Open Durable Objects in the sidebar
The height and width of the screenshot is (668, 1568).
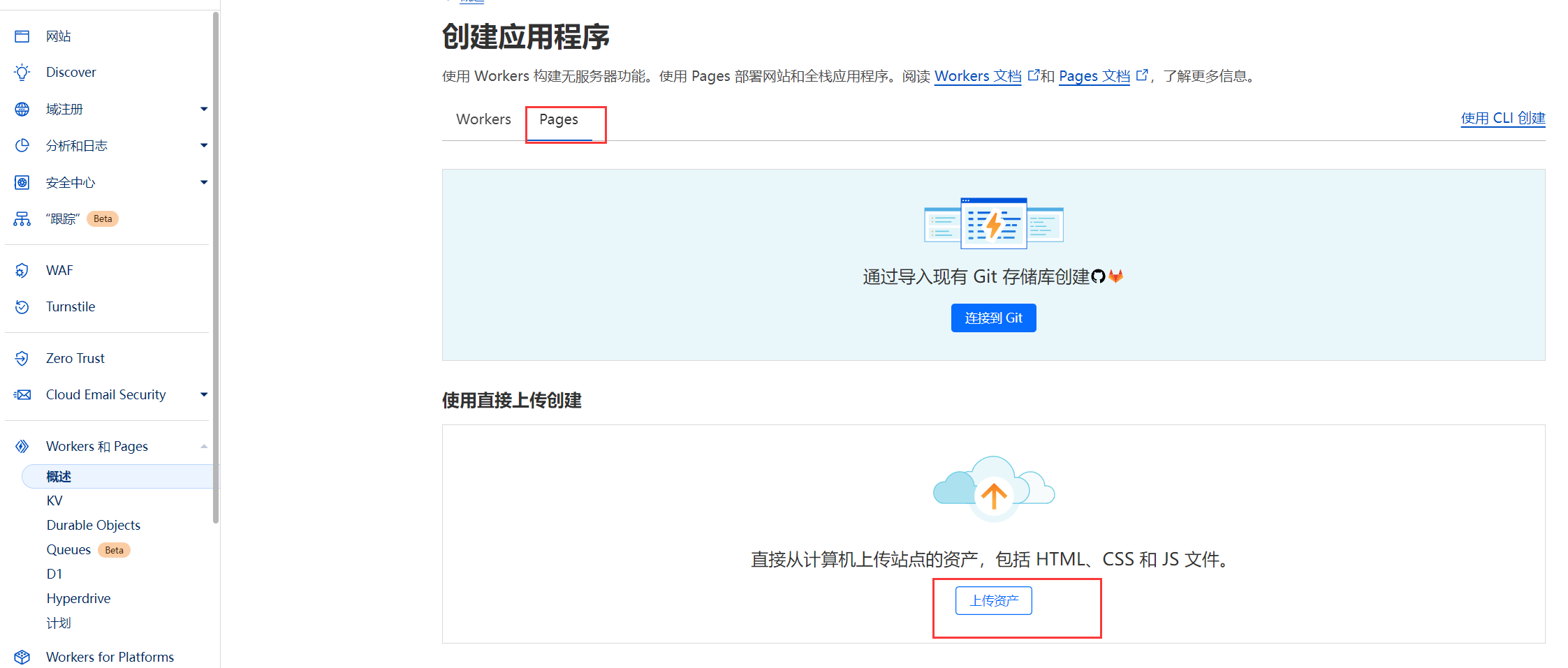pyautogui.click(x=94, y=525)
